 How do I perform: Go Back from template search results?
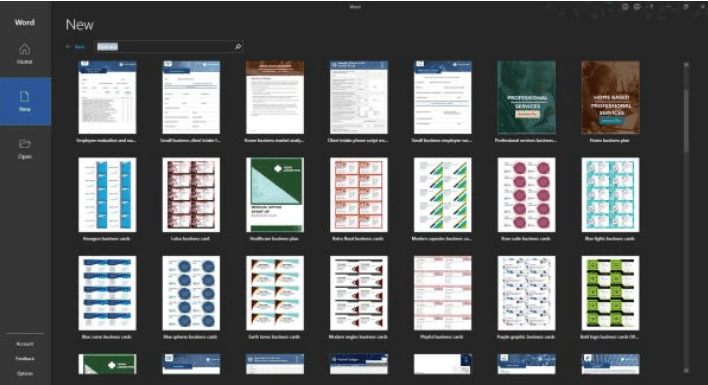tap(75, 46)
